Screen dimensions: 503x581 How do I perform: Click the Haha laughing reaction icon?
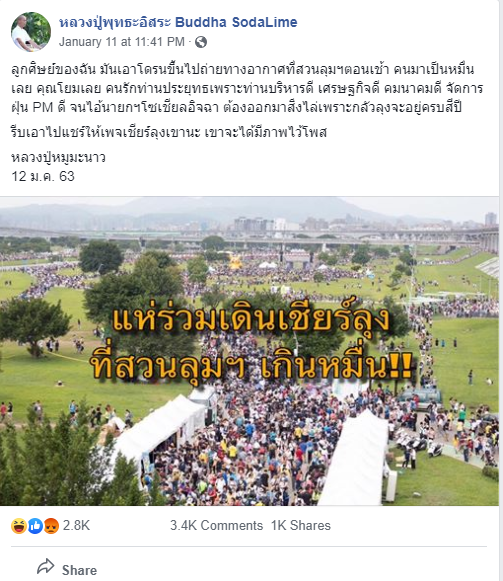[x=19, y=525]
